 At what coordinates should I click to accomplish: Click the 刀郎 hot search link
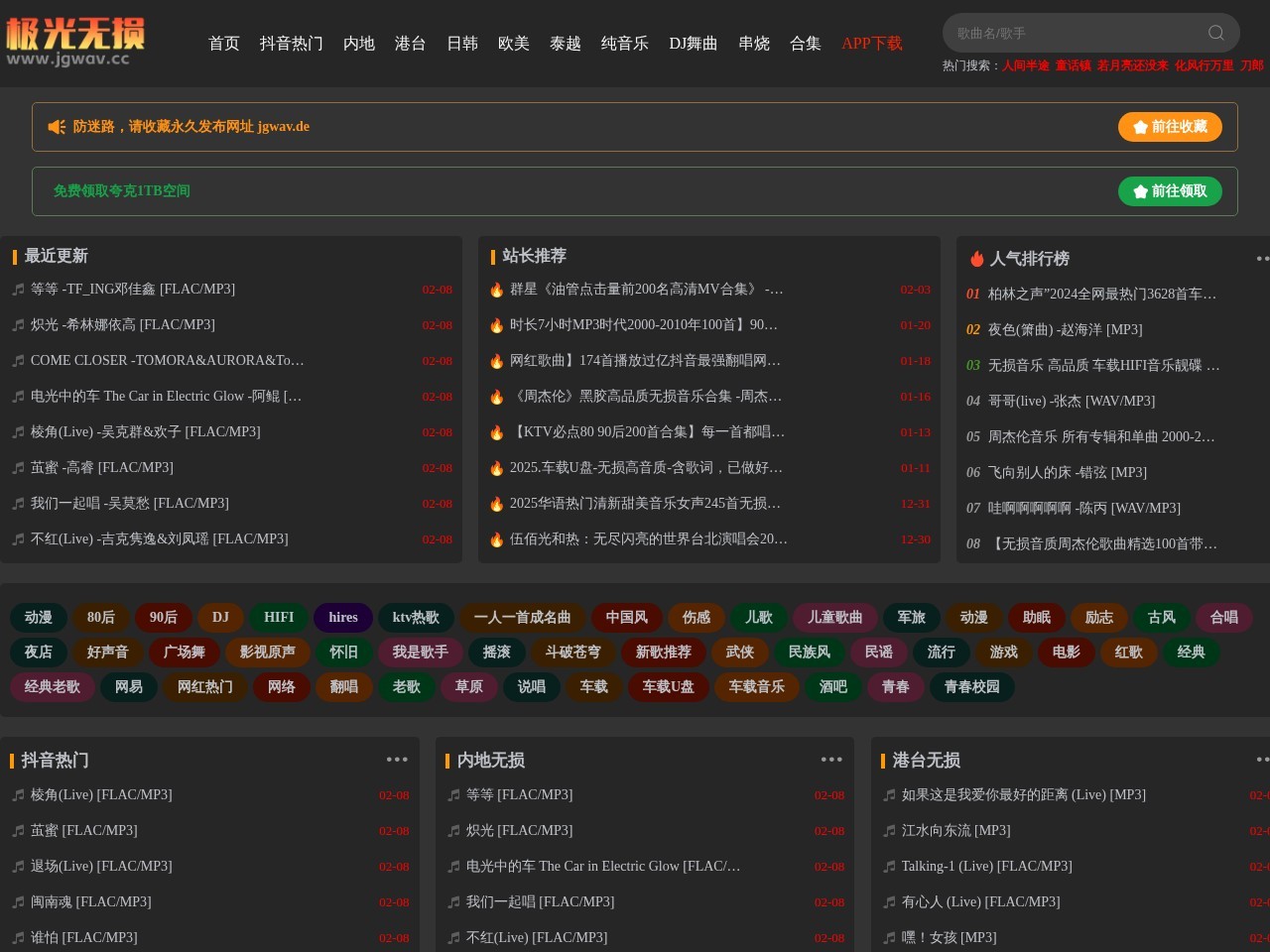pyautogui.click(x=1251, y=65)
